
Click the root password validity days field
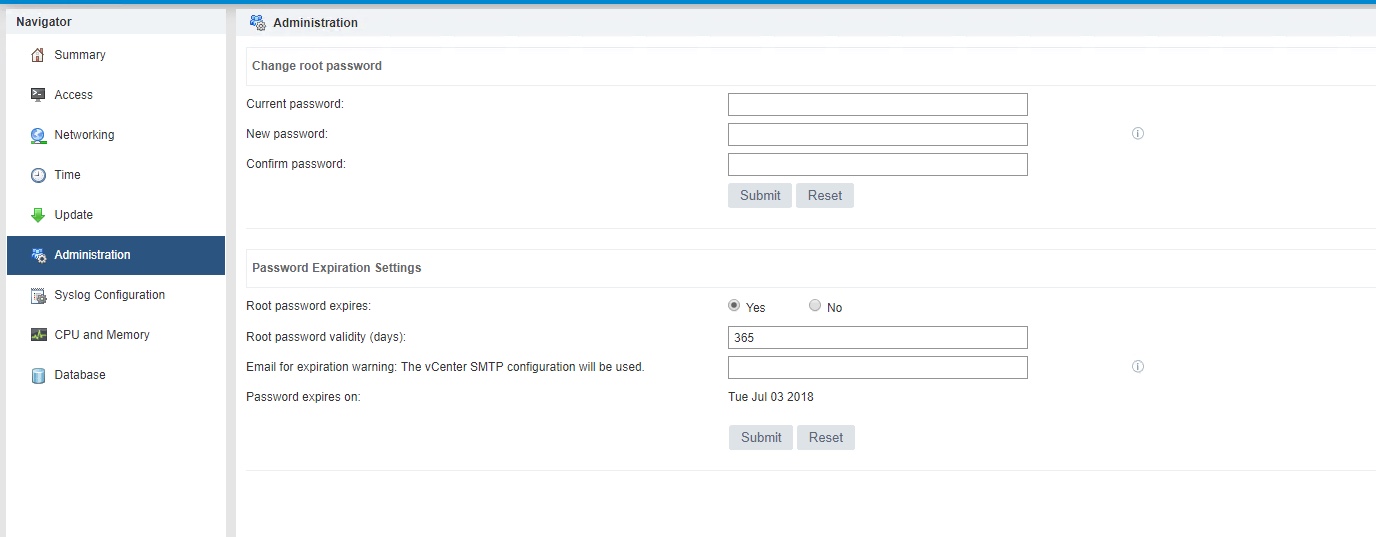point(877,338)
